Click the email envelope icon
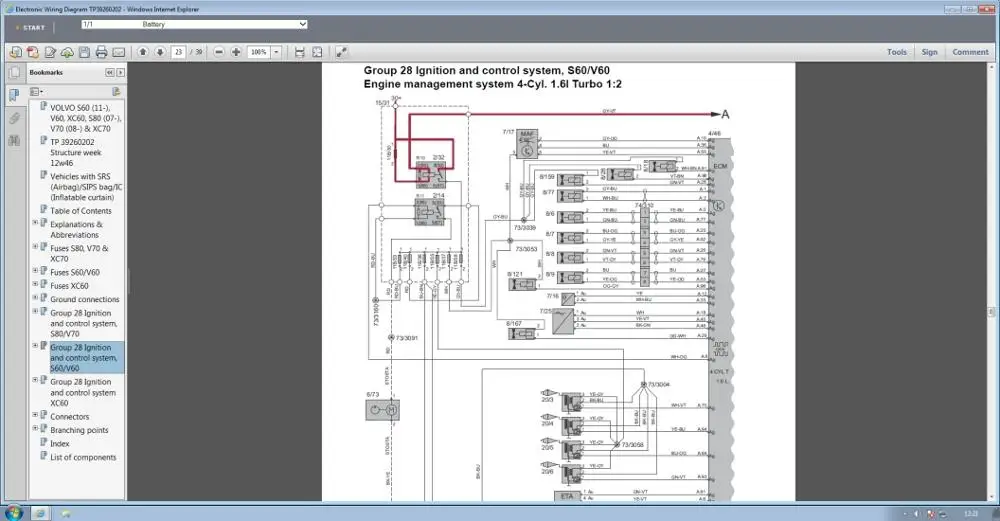This screenshot has width=1000, height=521. pos(119,52)
